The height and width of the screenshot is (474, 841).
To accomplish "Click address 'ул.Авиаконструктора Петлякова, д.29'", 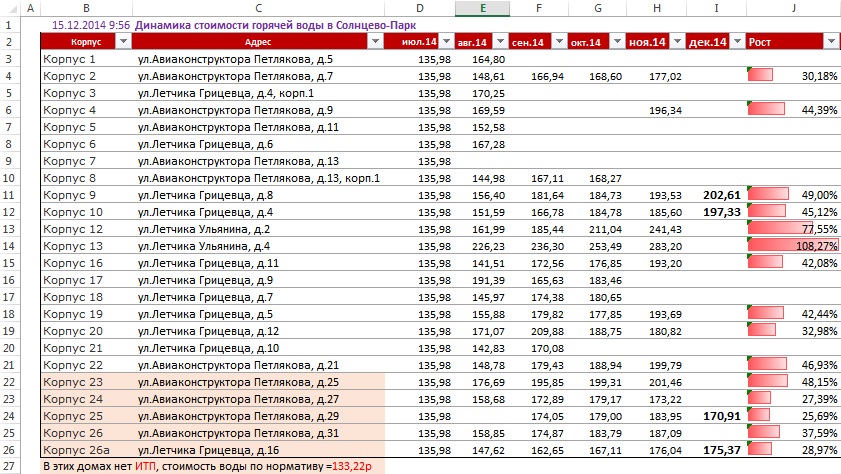I will pos(238,416).
